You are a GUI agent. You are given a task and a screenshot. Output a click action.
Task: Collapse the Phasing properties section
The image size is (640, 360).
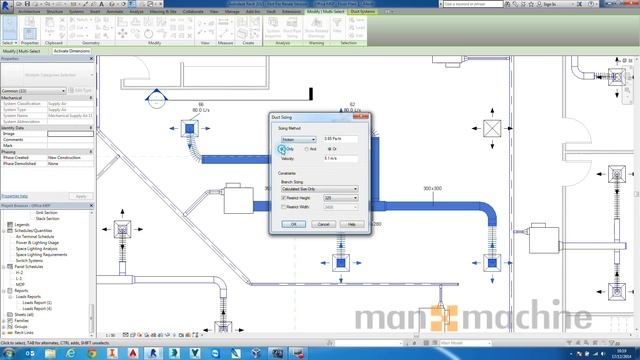(91, 152)
